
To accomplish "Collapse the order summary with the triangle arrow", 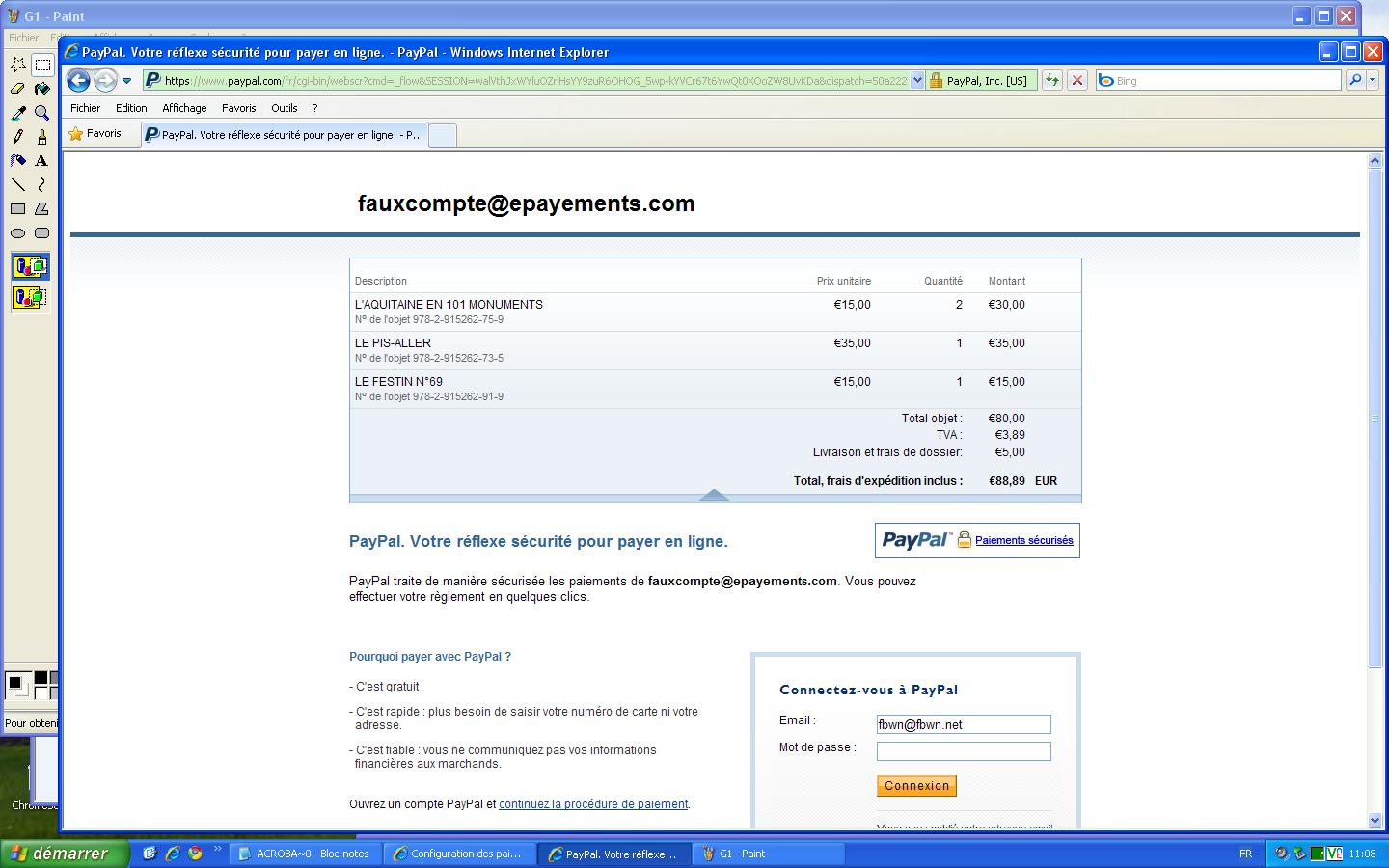I will click(x=714, y=495).
